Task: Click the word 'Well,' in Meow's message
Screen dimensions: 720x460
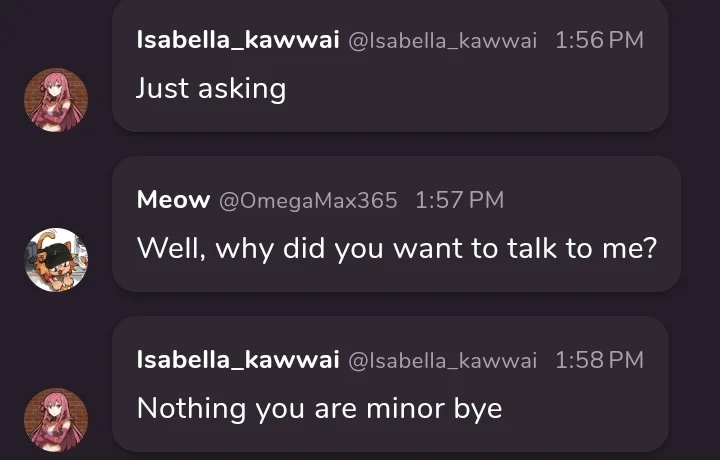Action: tap(171, 249)
